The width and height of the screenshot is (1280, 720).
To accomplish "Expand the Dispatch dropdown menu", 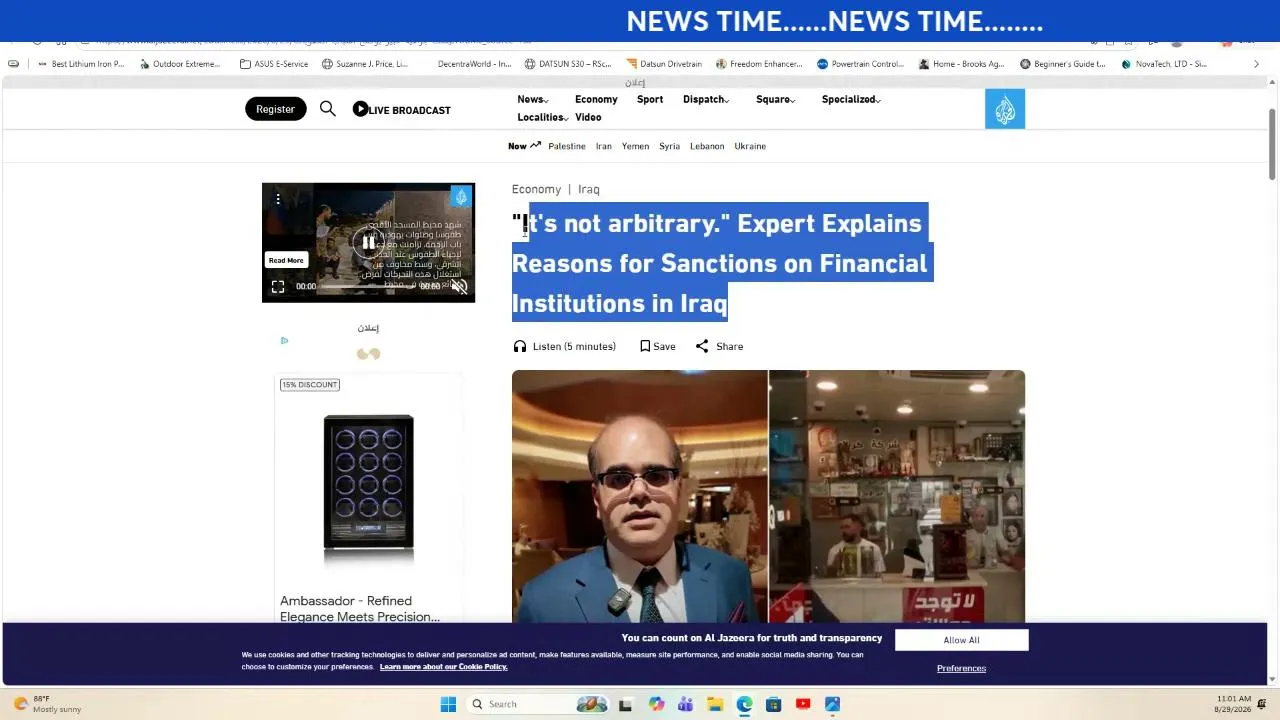I will click(706, 99).
